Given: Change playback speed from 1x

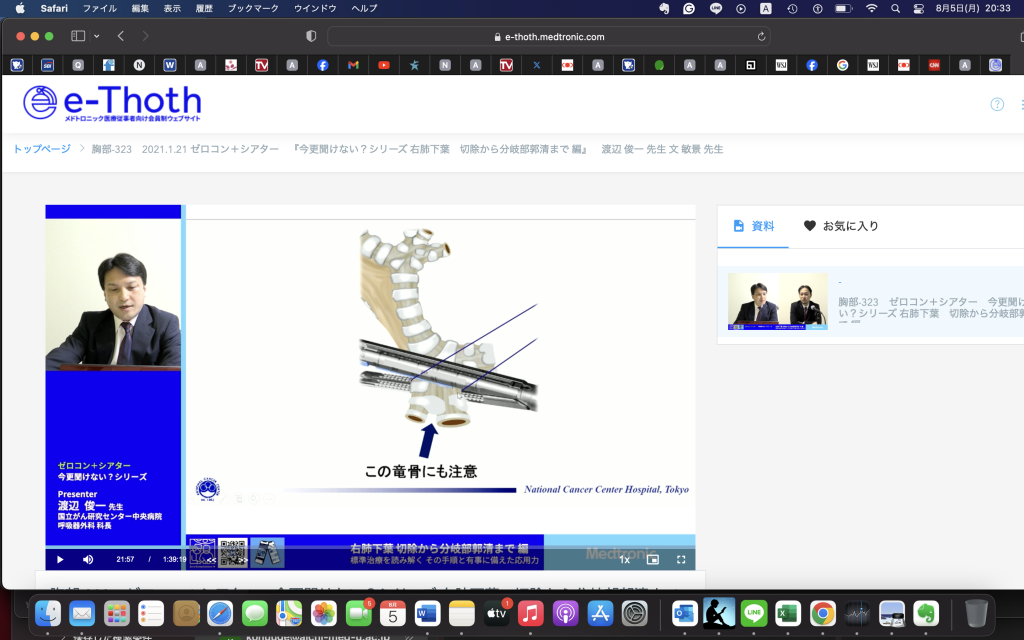Looking at the screenshot, I should tap(625, 559).
